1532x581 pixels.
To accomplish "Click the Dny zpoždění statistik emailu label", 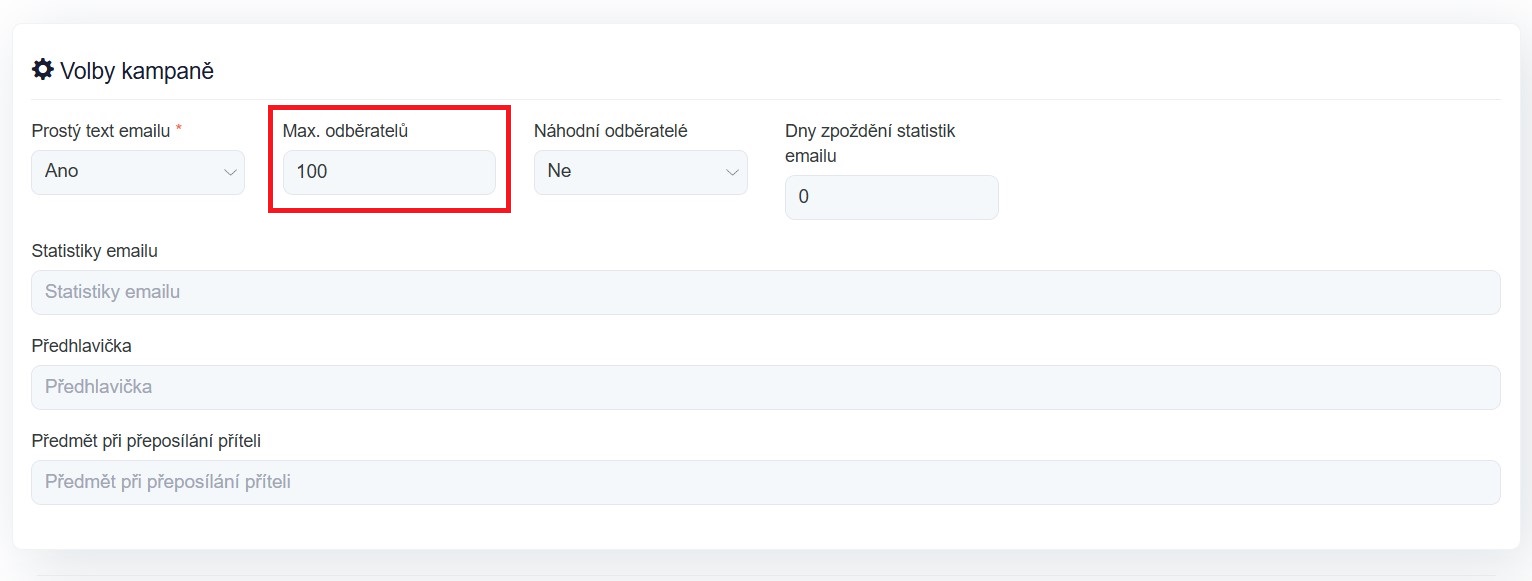I will pos(870,144).
